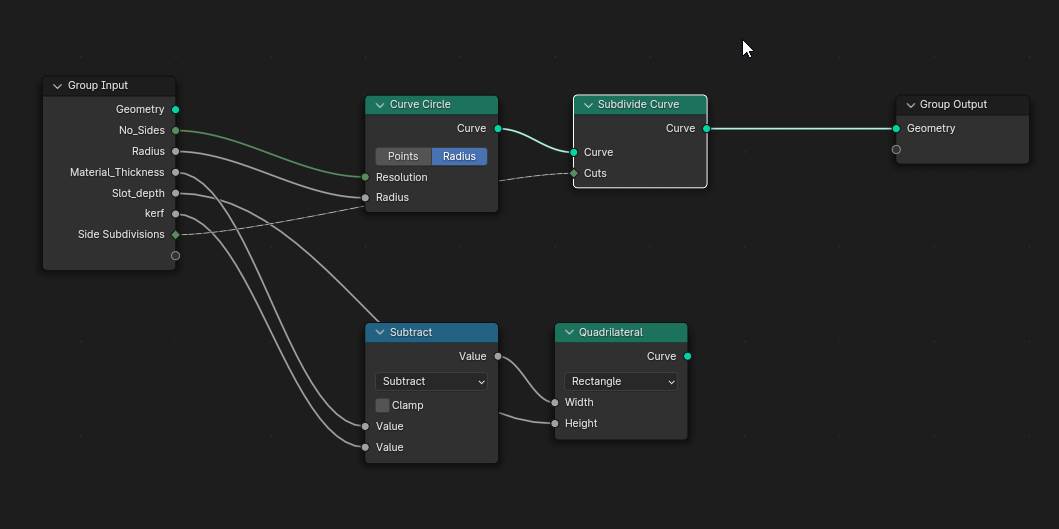Click Curve output socket on Subdivide Curve
Screen dimensions: 1059x529
[706, 128]
